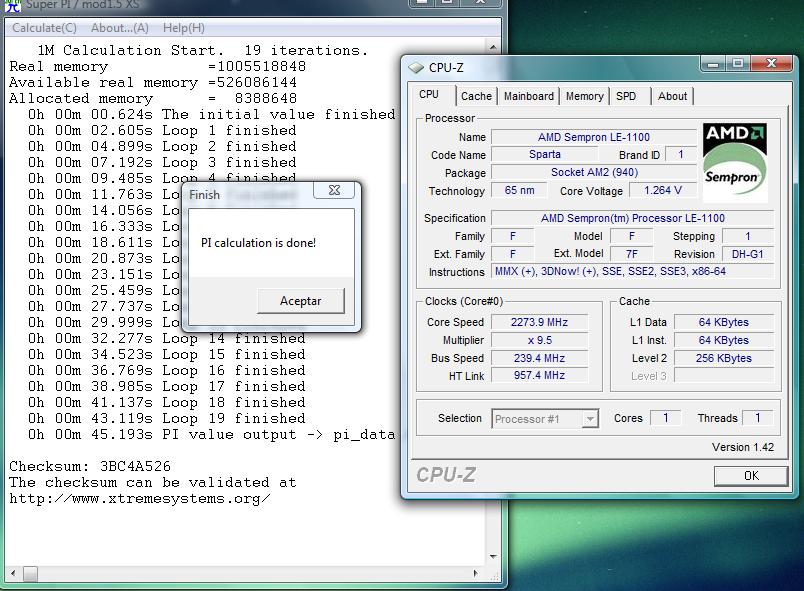
Task: Click the '1M Calculation Start' line
Action: tap(203, 50)
